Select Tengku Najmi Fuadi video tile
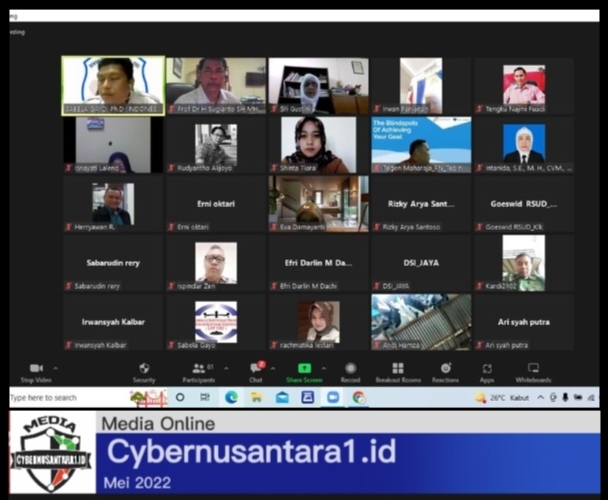The image size is (608, 500). point(524,86)
